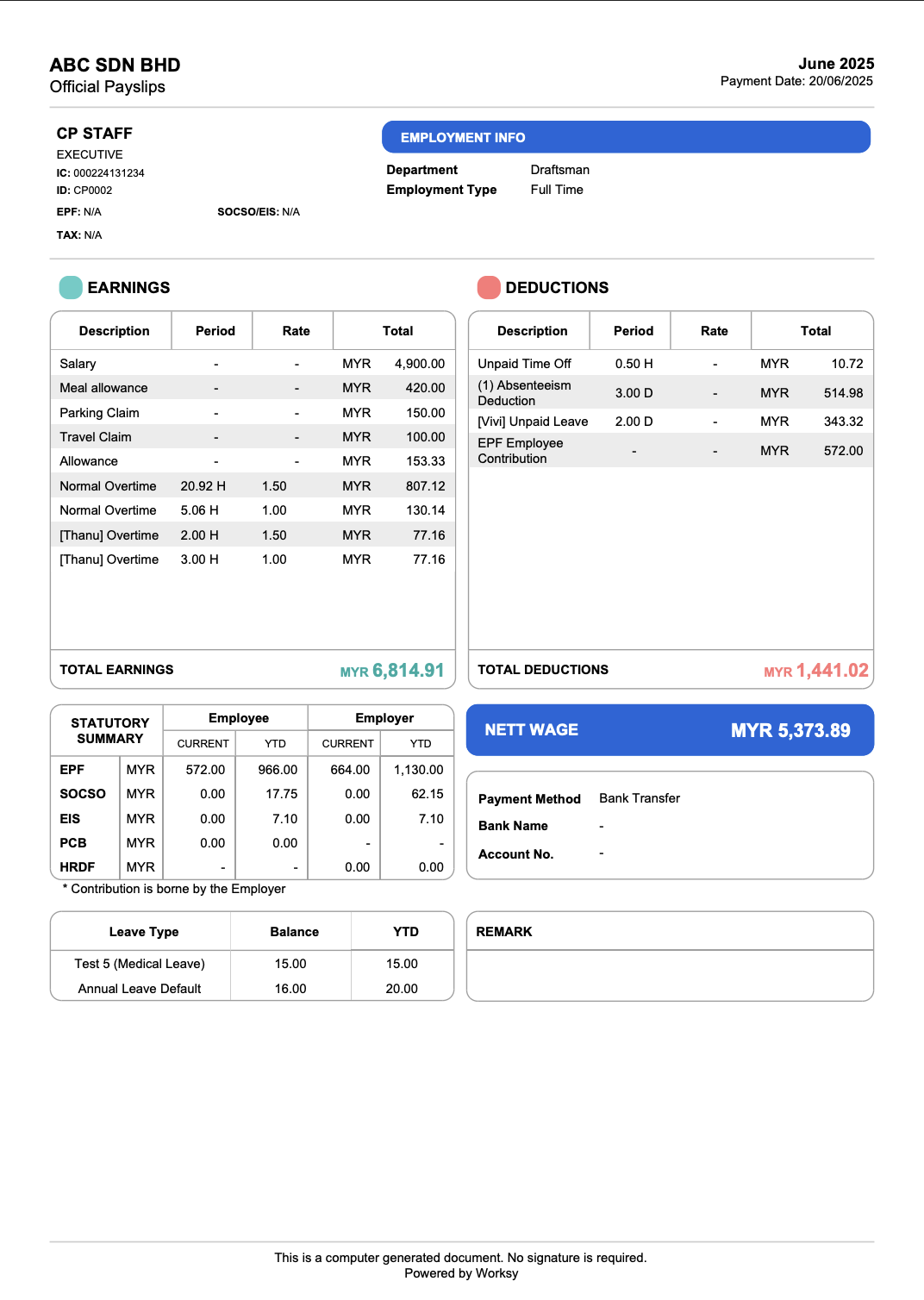
Task: Select the Powered by Worksy footer text
Action: (x=461, y=1273)
